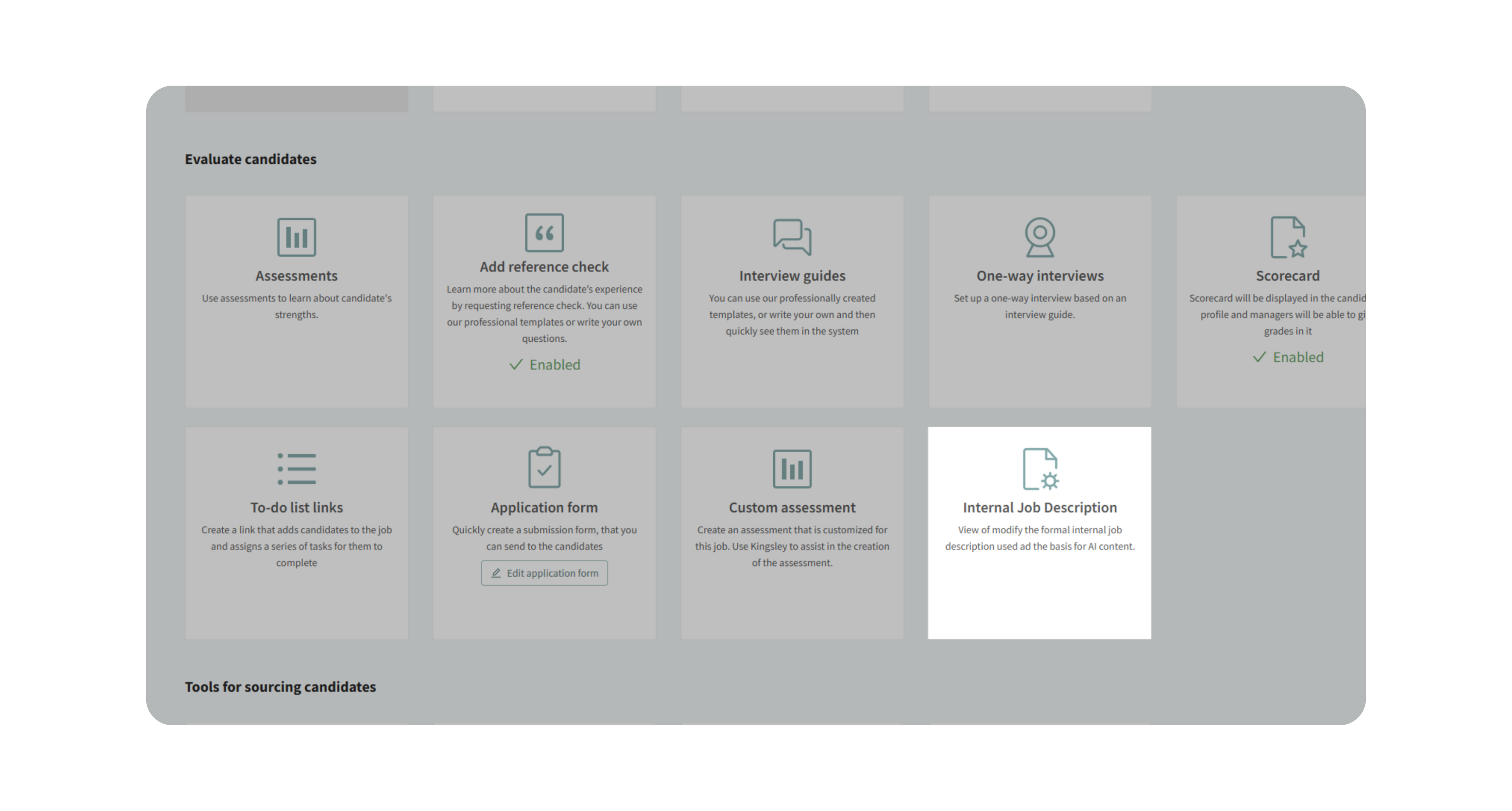
Task: Open the Custom assessment card title
Action: pyautogui.click(x=792, y=507)
